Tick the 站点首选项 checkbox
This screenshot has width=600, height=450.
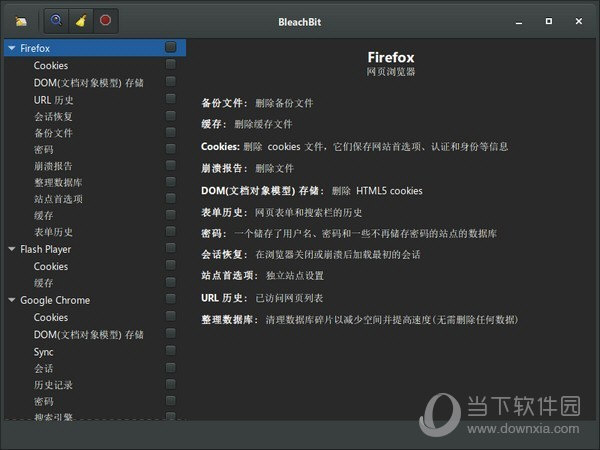click(171, 198)
